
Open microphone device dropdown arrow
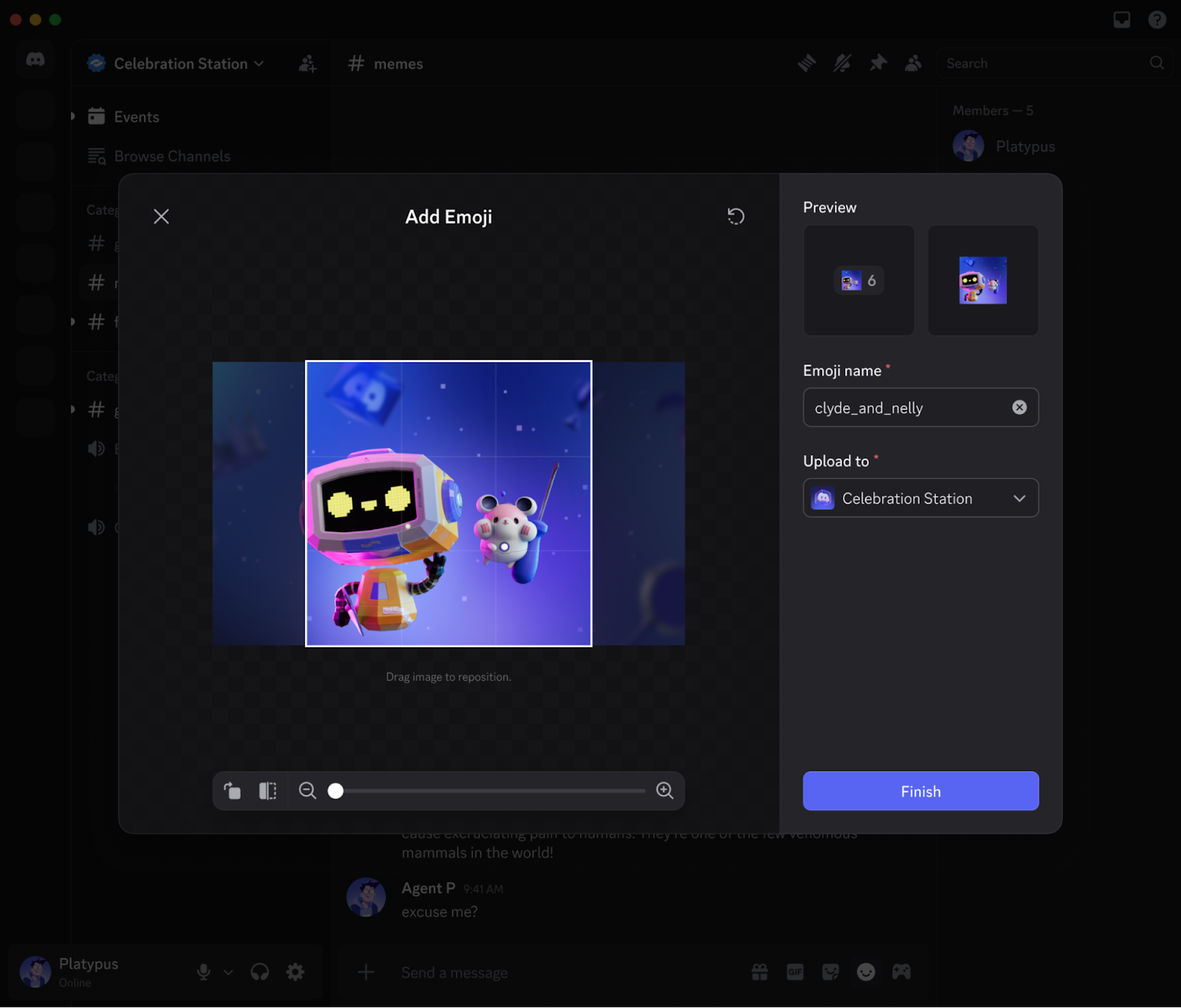228,972
